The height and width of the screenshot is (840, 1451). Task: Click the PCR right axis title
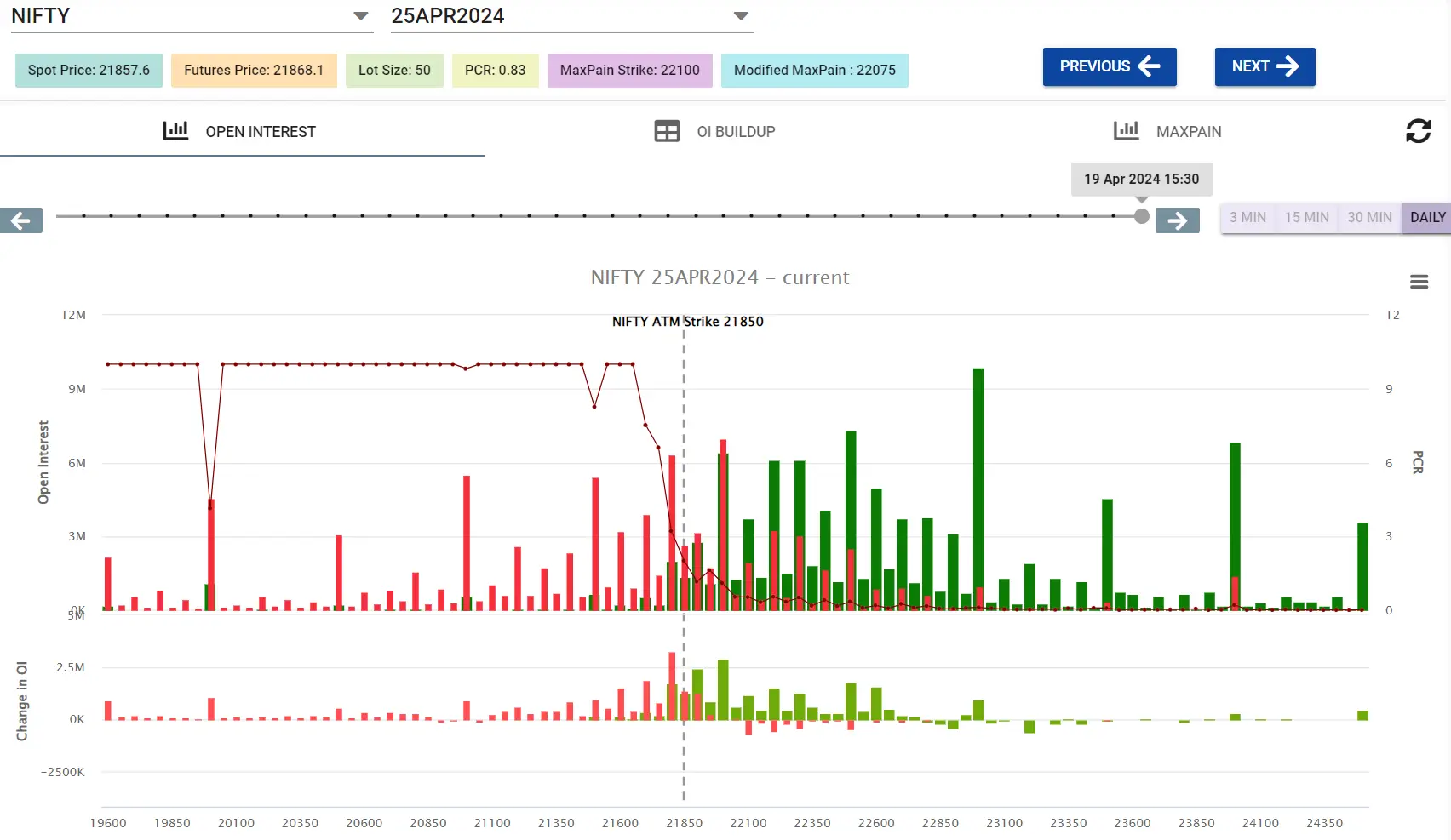pos(1418,462)
